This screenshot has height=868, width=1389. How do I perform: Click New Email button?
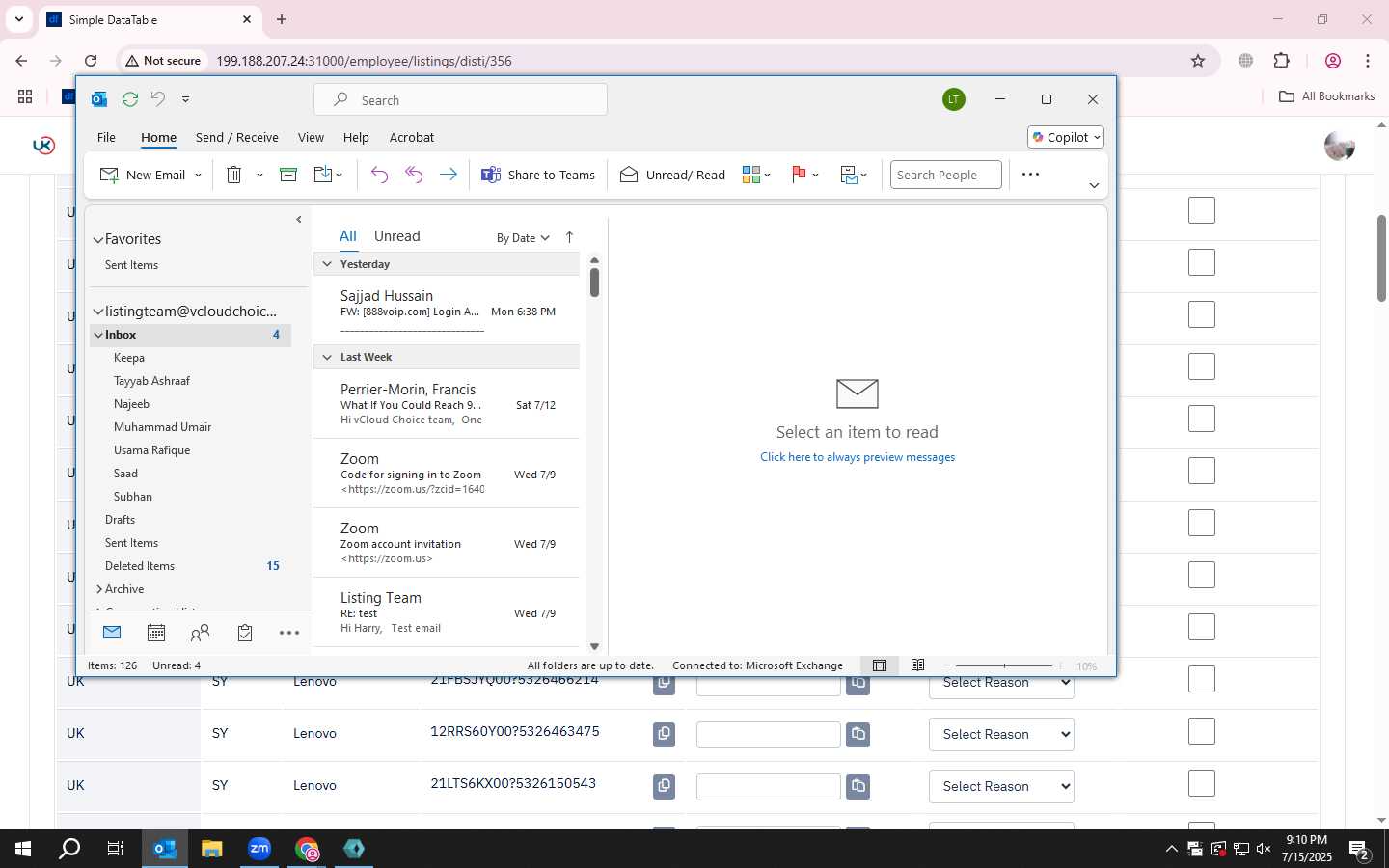click(143, 175)
